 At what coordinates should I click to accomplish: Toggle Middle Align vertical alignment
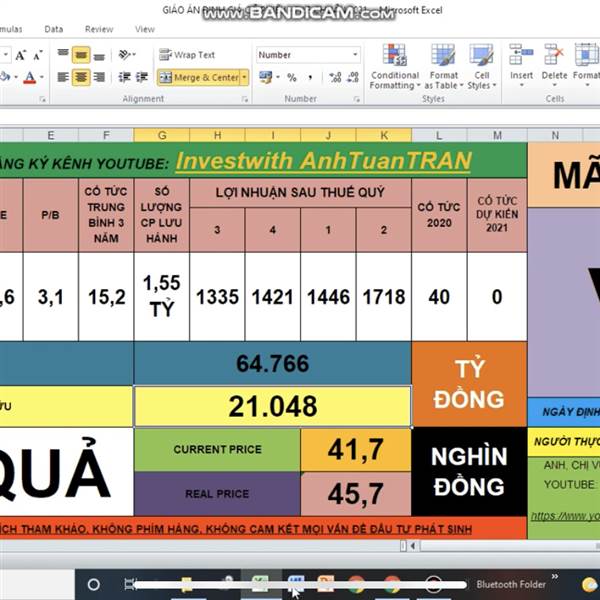tap(81, 55)
